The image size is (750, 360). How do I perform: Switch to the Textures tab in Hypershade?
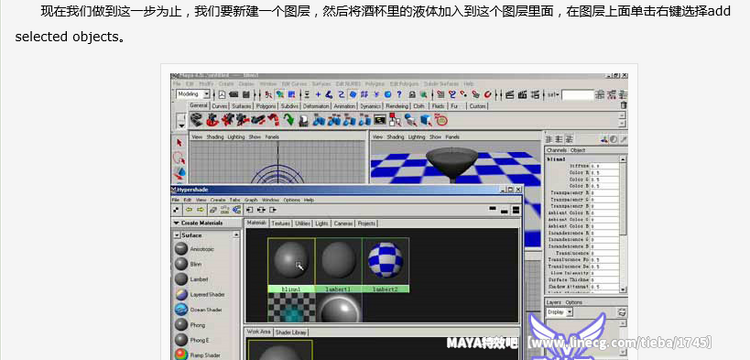(x=281, y=223)
